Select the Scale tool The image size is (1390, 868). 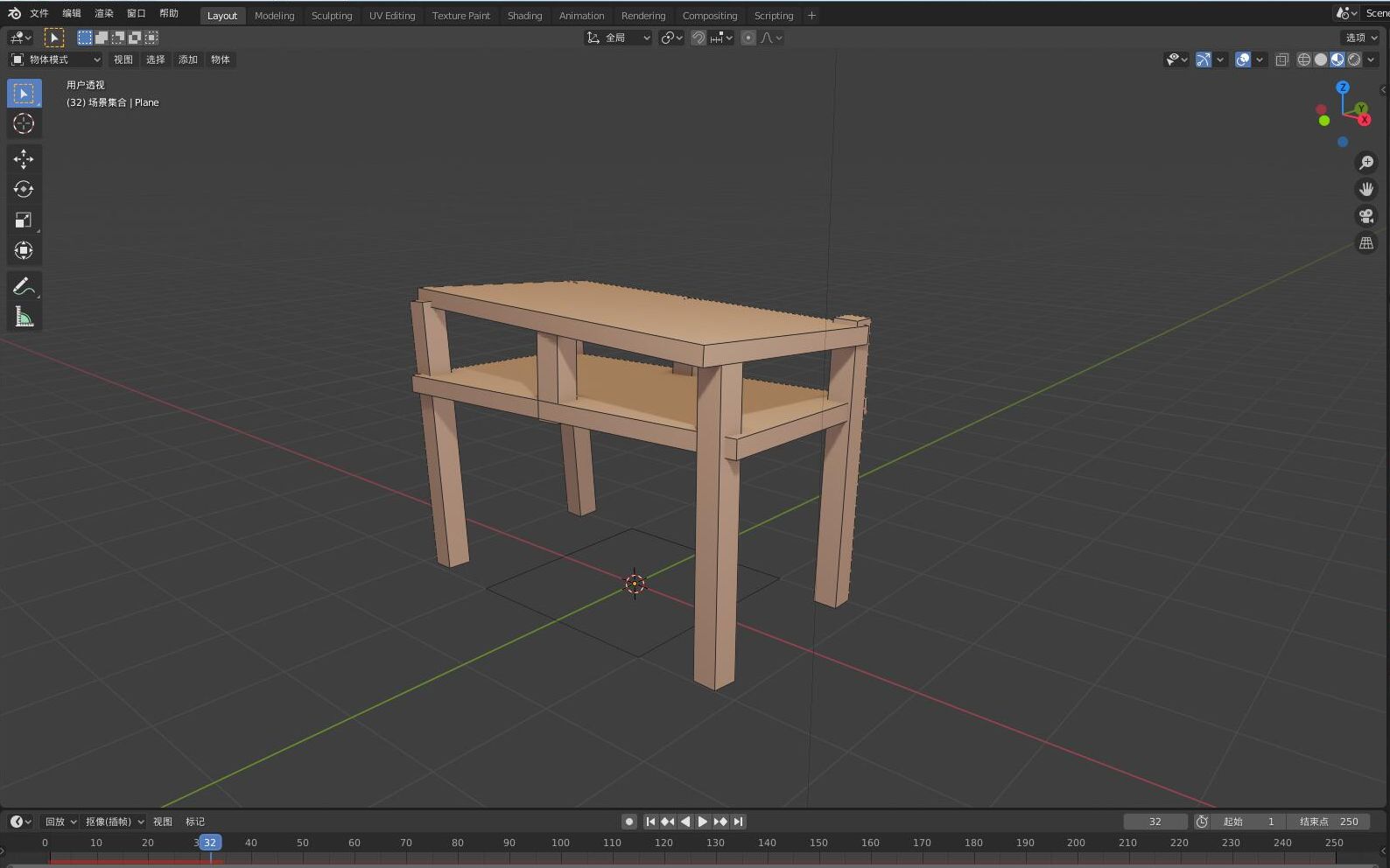coord(24,220)
